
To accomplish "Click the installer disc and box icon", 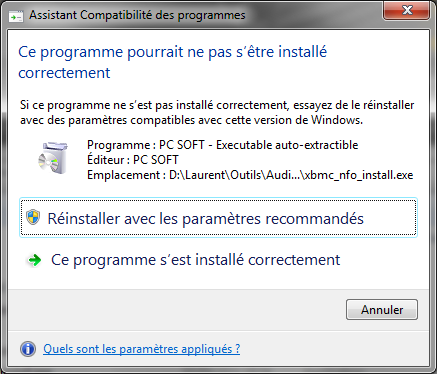I will pos(53,158).
